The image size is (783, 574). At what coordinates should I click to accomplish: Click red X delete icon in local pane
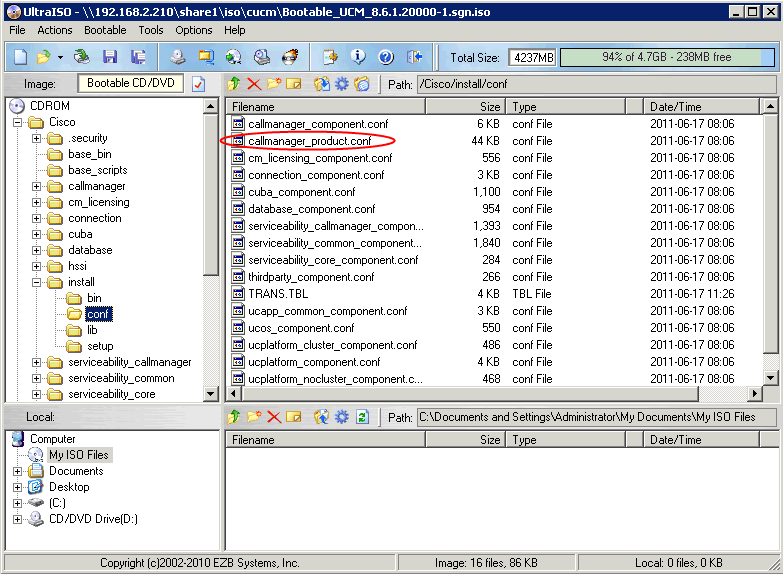point(274,417)
